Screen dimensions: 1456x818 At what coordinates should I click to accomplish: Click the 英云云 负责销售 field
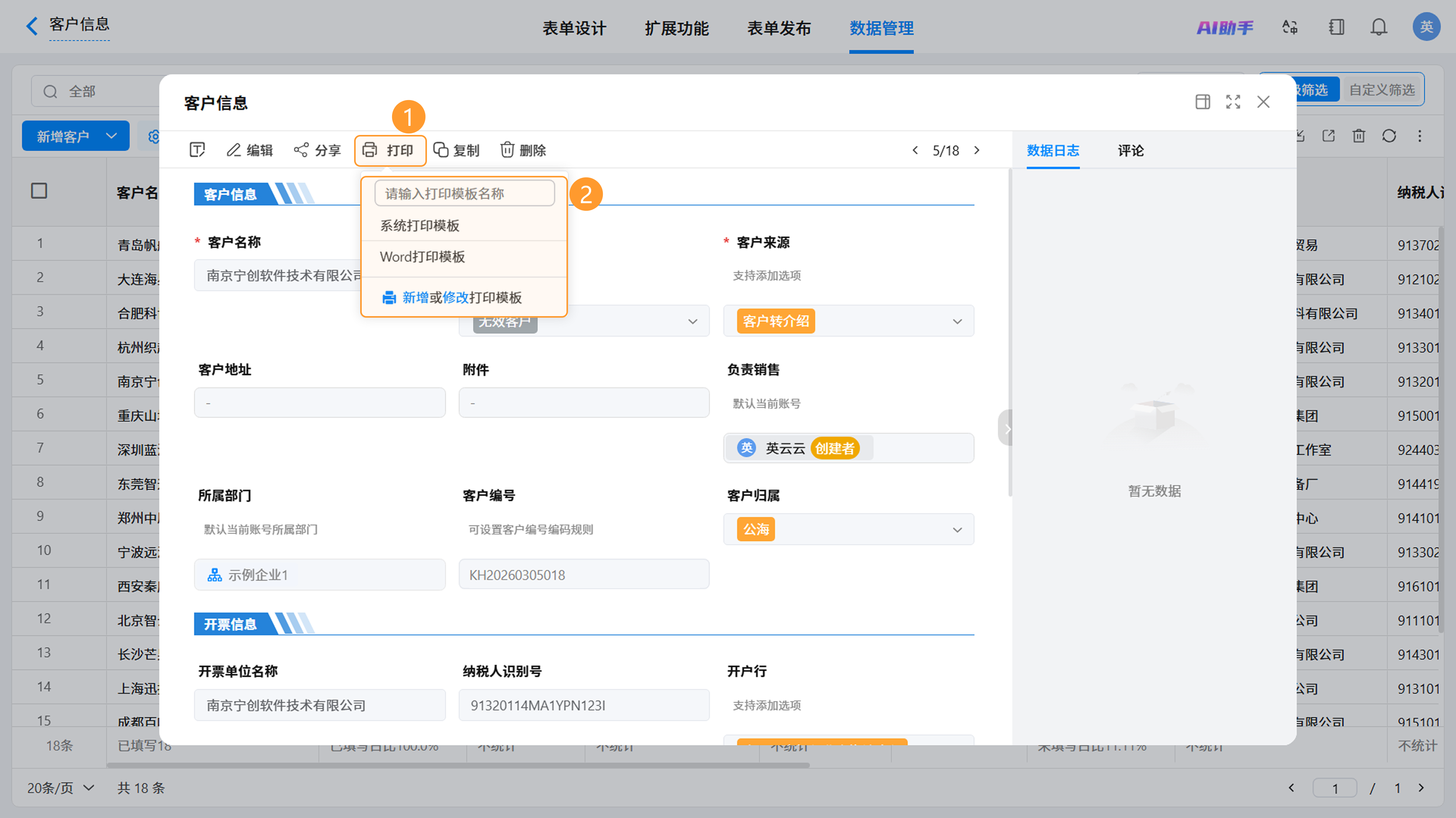[x=849, y=448]
